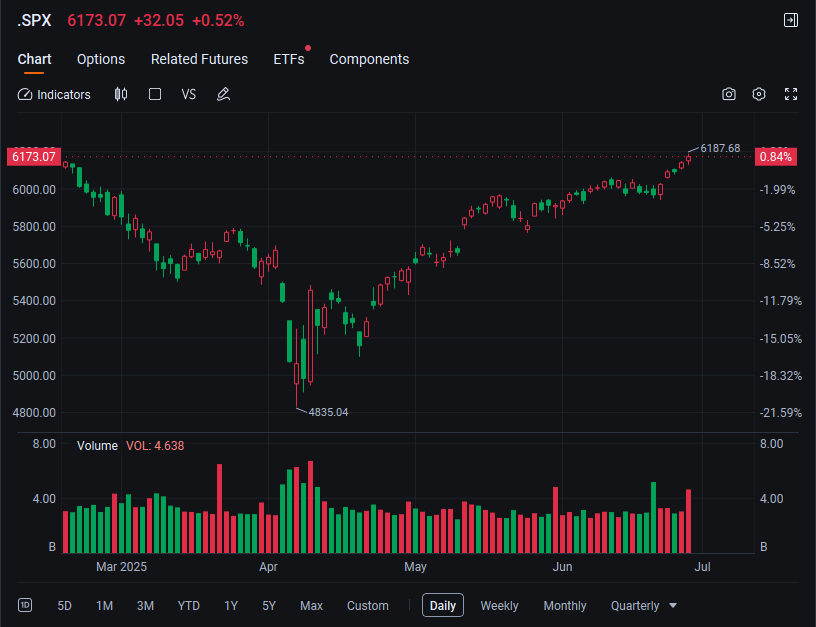Screen dimensions: 816x627
Task: Change the candlestick chart type
Action: click(x=121, y=94)
